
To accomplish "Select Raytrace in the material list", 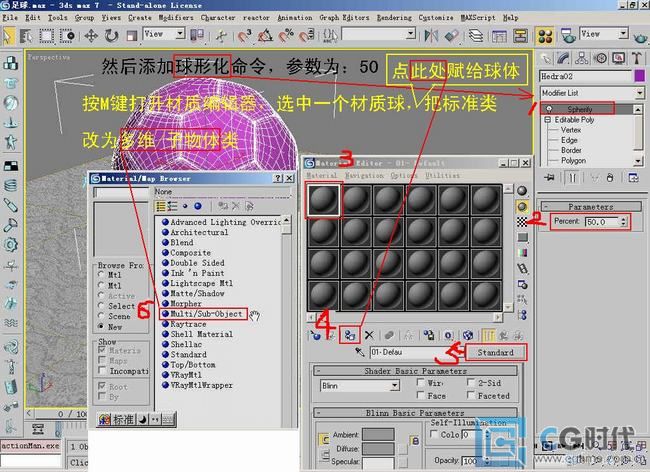I will pyautogui.click(x=188, y=324).
